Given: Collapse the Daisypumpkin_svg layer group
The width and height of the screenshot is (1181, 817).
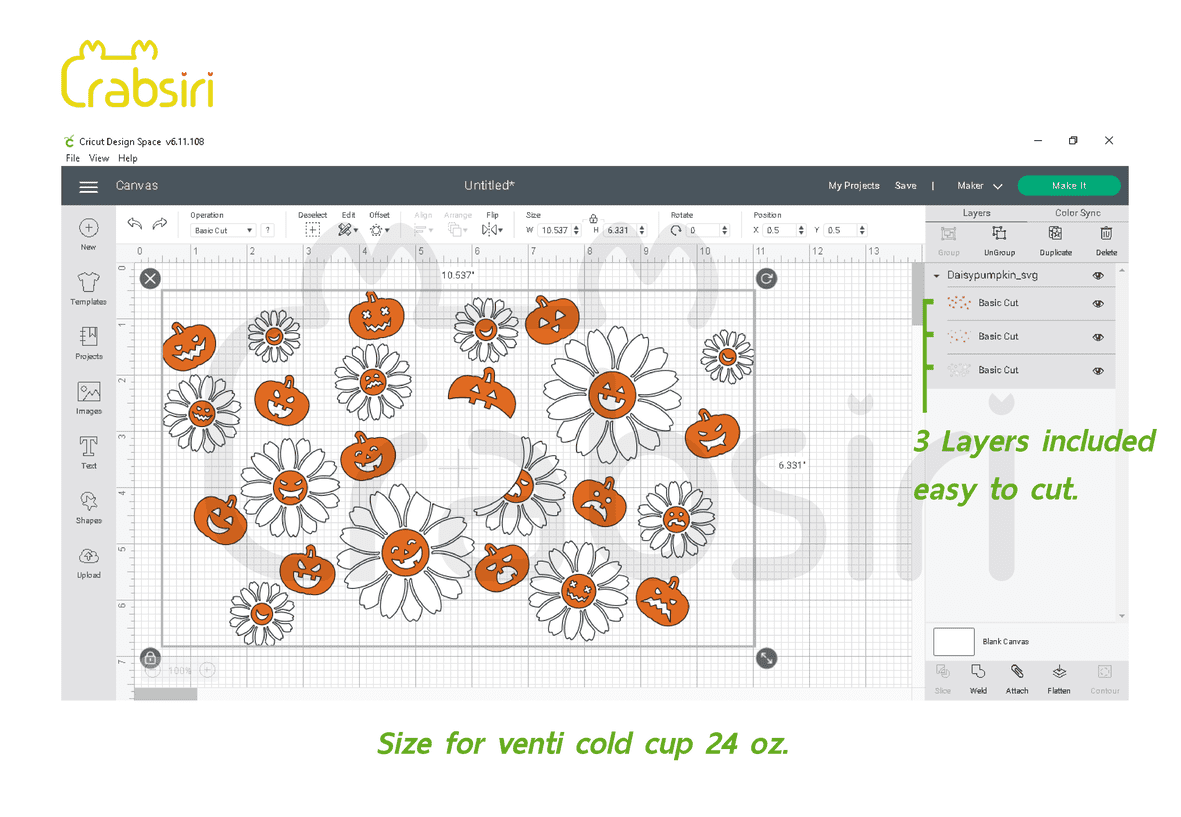Looking at the screenshot, I should tap(937, 275).
